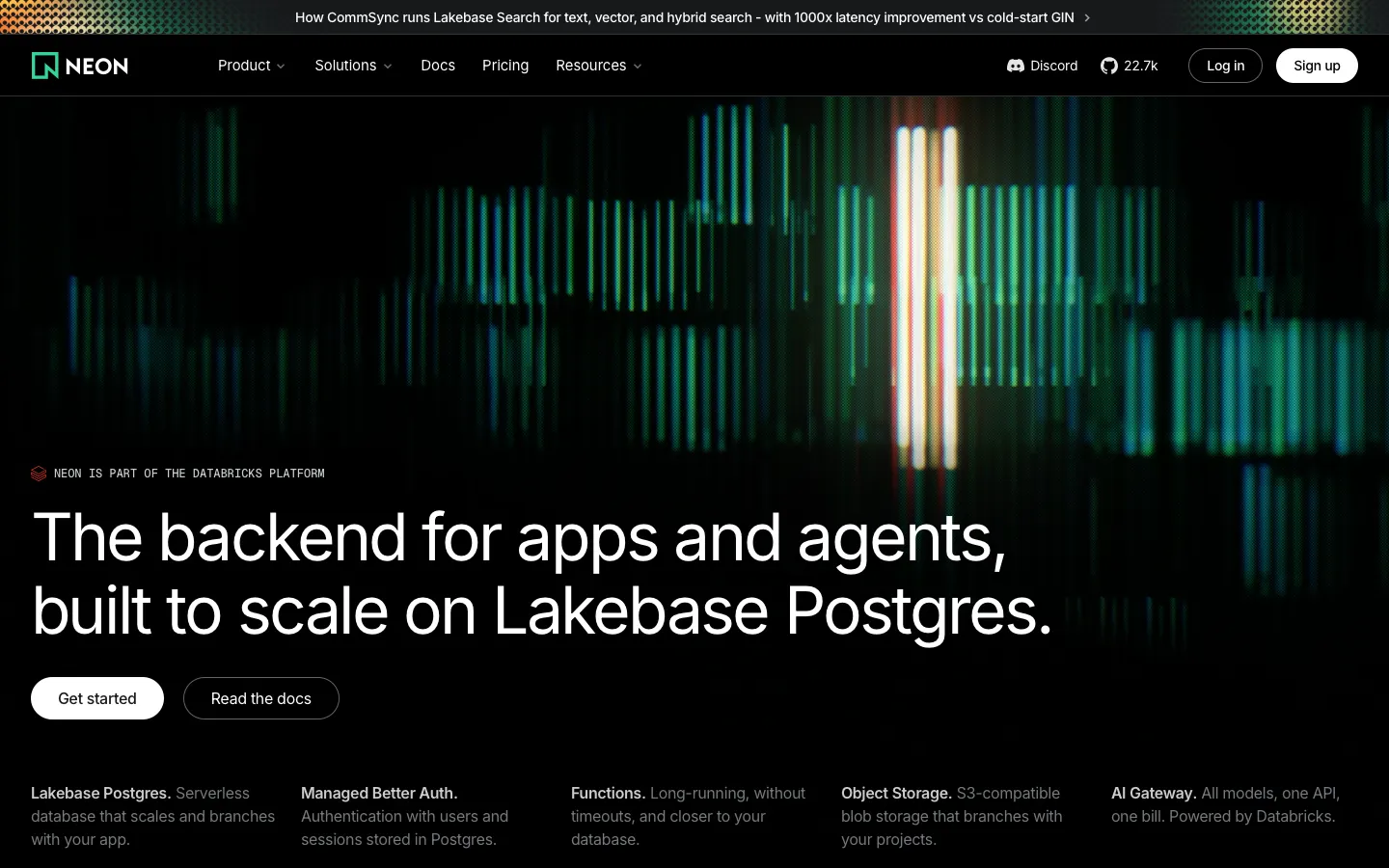Click the 'AI Gateway.' feature title
Viewport: 1389px width, 868px height.
coord(1154,793)
